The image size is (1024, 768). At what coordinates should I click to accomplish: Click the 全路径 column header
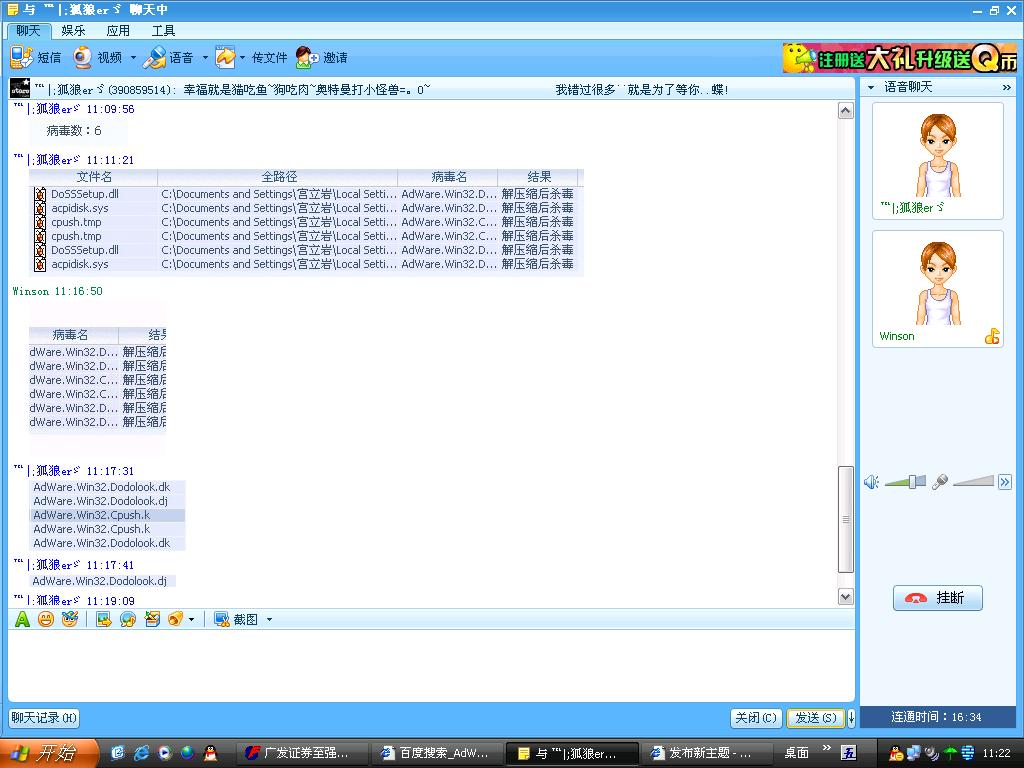[278, 177]
